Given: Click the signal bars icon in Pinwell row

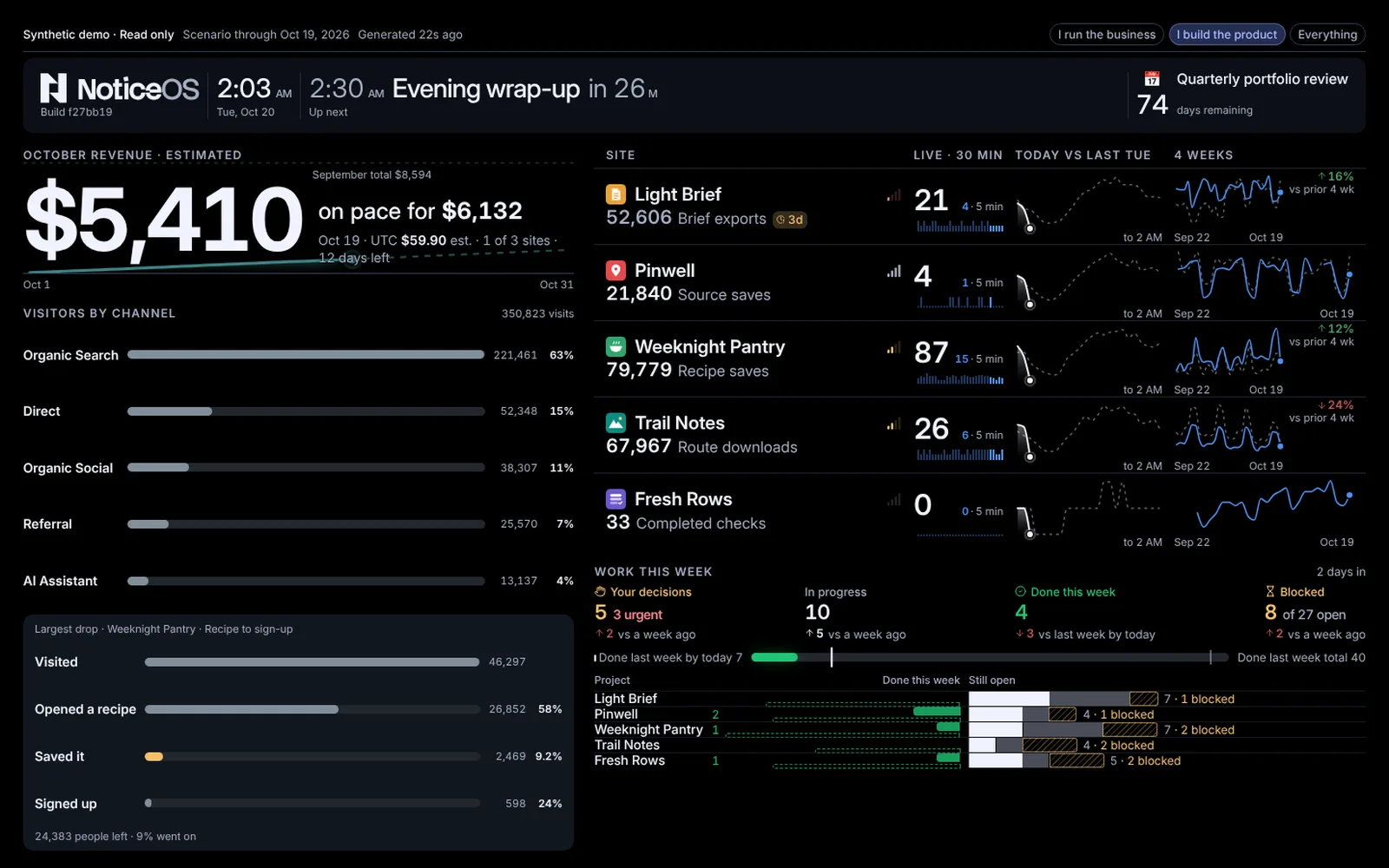Looking at the screenshot, I should coord(893,272).
